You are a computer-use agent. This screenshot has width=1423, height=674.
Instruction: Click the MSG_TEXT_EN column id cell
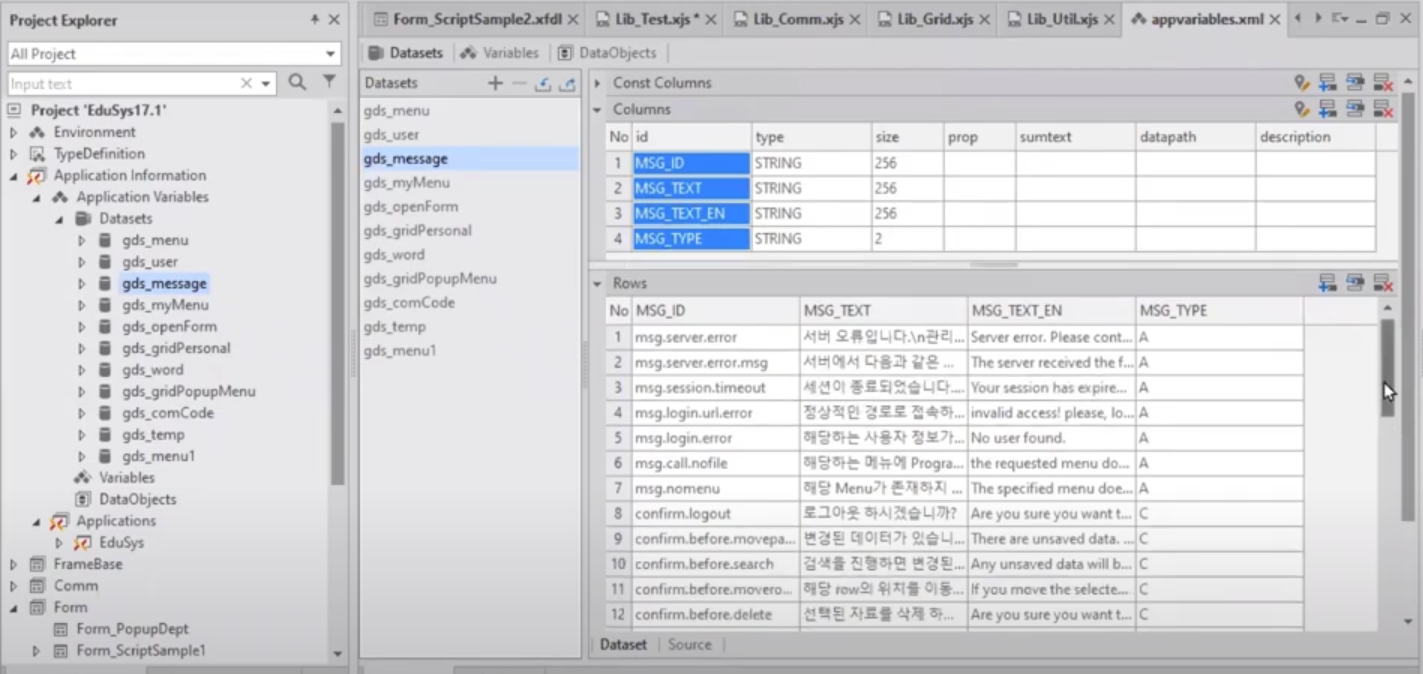(691, 214)
